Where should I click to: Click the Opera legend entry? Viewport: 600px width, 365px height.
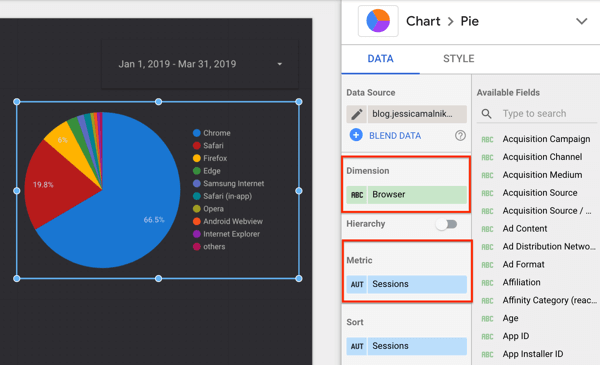tap(209, 209)
